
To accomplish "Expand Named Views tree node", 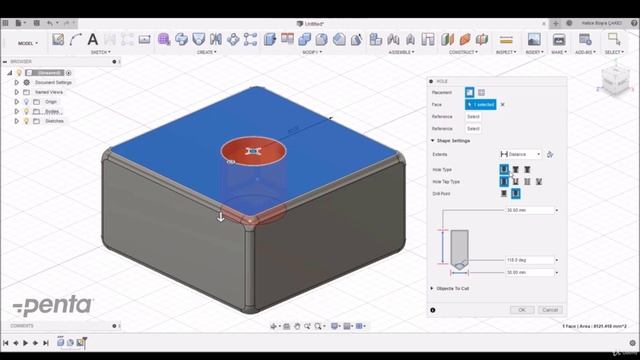I will click(17, 92).
